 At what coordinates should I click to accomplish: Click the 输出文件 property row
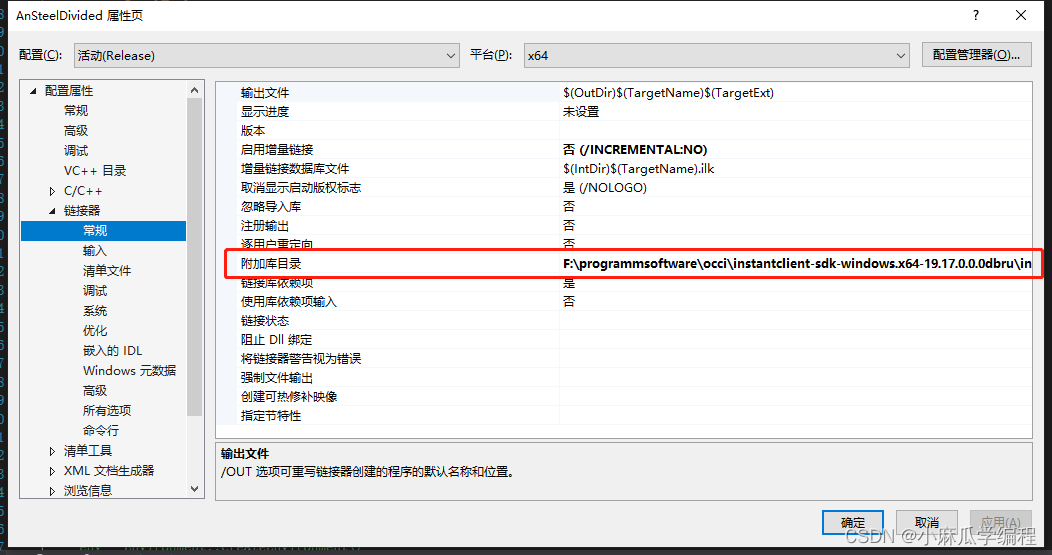623,93
